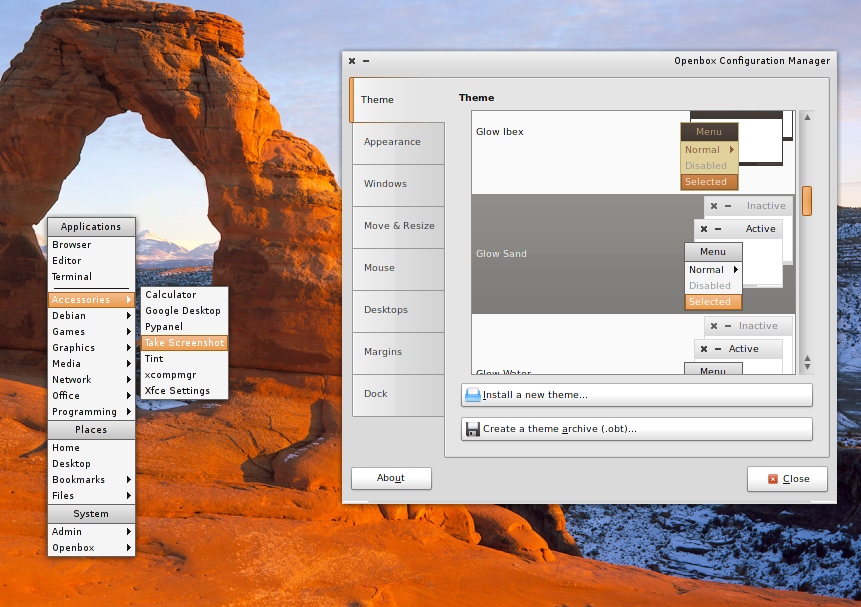Image resolution: width=861 pixels, height=607 pixels.
Task: Launch Pypanel from the Accessories submenu
Action: click(x=184, y=327)
